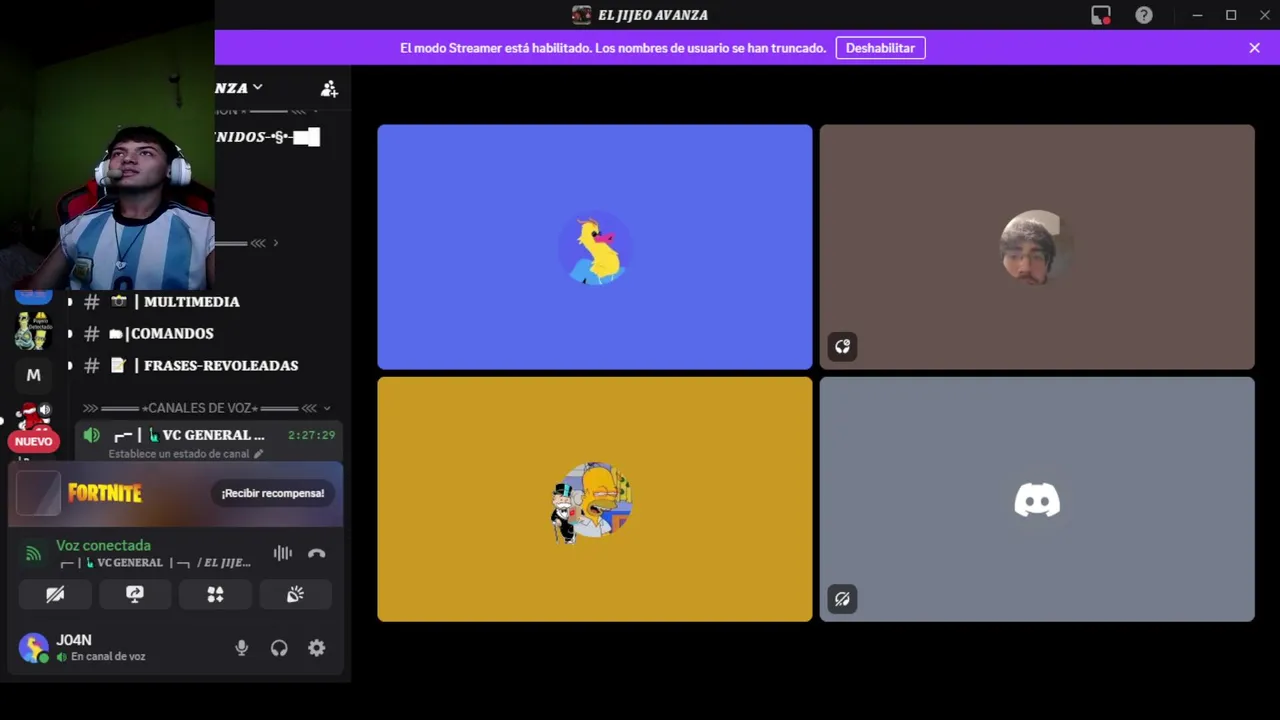Expand threads arrow beside COMANDOS channel
The image size is (1280, 720).
(69, 334)
